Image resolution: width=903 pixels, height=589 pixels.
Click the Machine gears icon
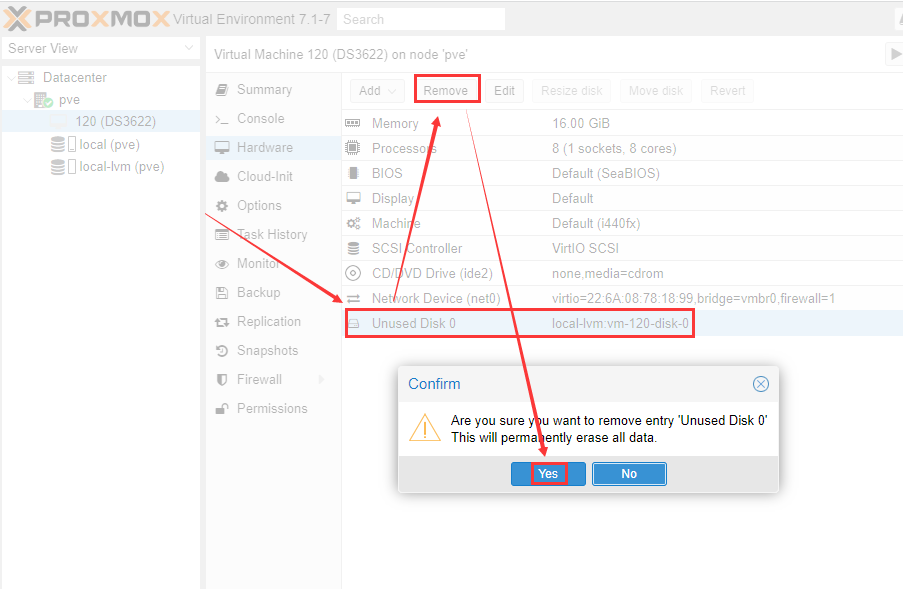(x=353, y=223)
